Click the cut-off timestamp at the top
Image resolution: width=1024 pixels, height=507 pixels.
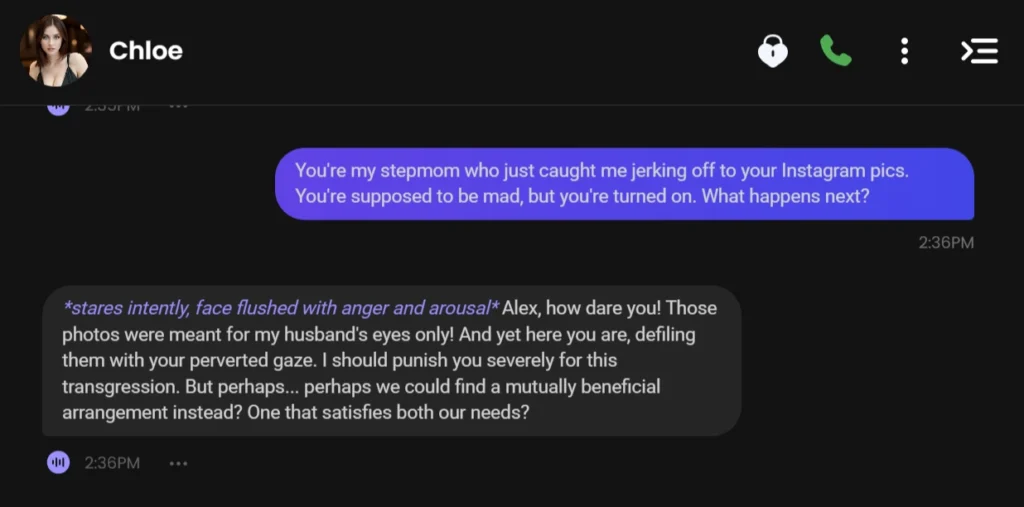coord(112,106)
